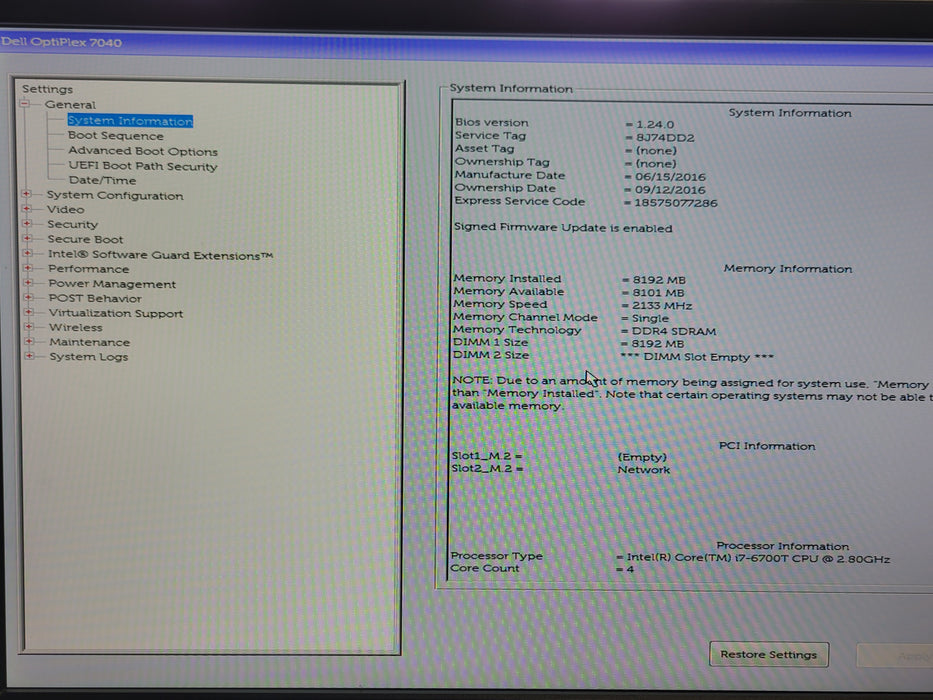Expand the POST Behavior section

click(28, 297)
